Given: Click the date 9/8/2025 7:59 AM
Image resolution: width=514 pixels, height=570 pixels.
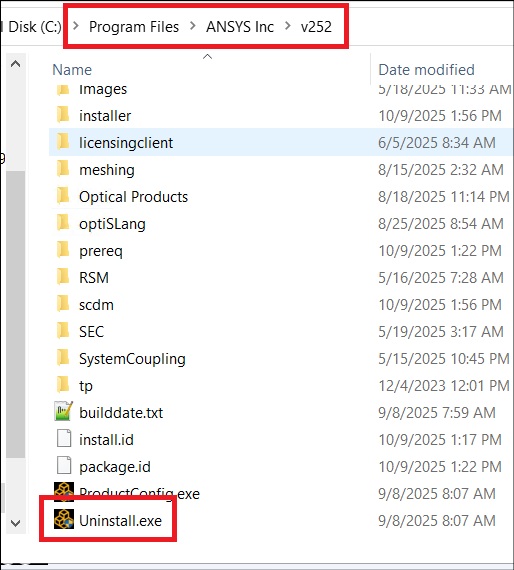Looking at the screenshot, I should [437, 413].
